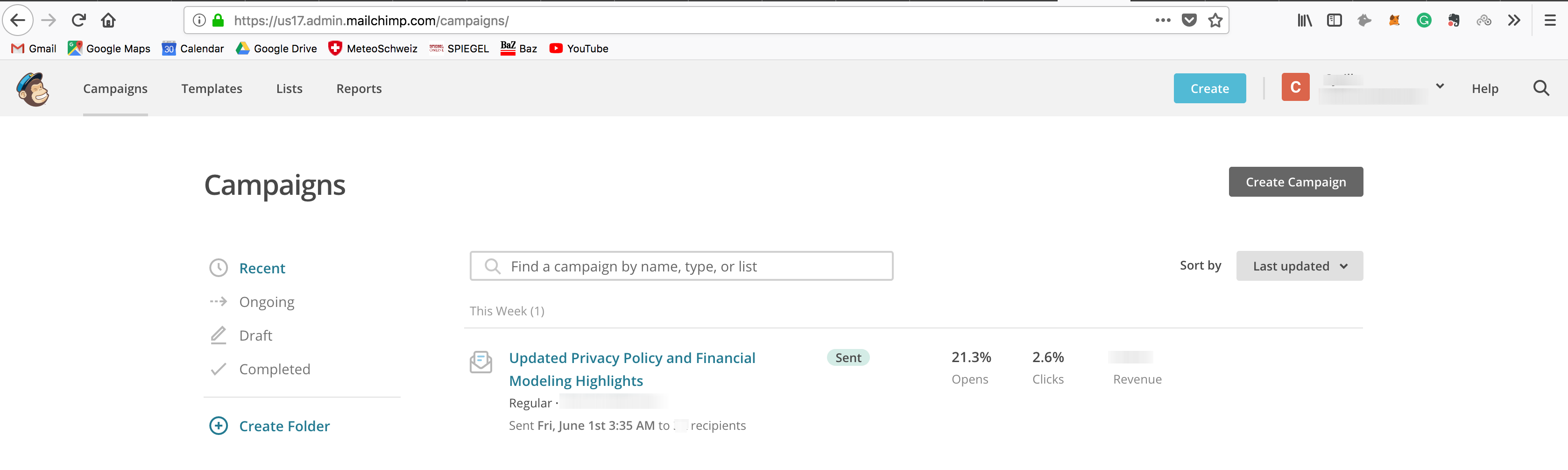1568x470 pixels.
Task: Click the blue Create button
Action: [x=1209, y=89]
